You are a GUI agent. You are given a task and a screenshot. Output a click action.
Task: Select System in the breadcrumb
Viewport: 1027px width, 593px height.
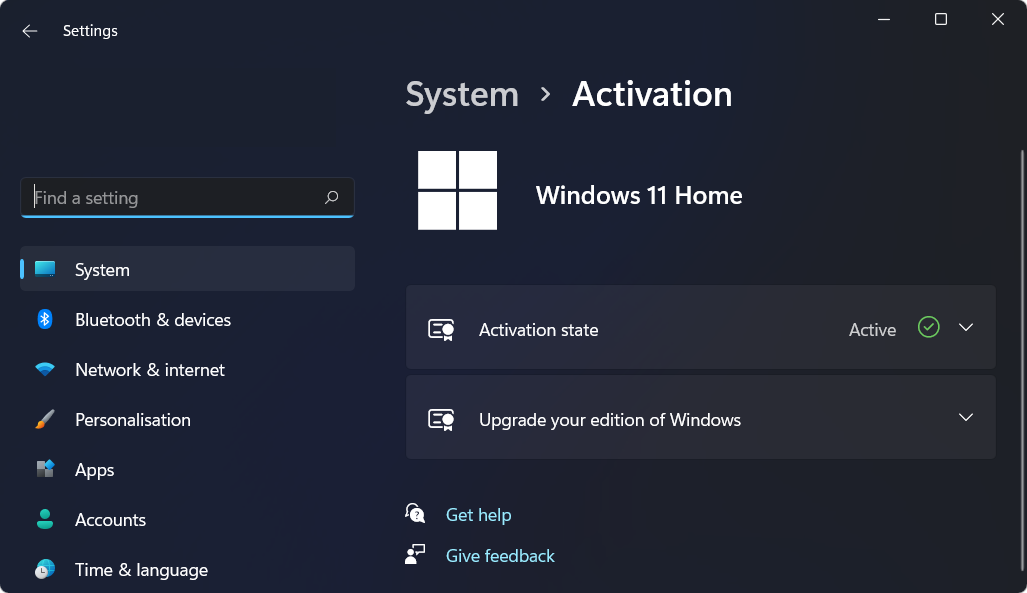click(x=461, y=94)
